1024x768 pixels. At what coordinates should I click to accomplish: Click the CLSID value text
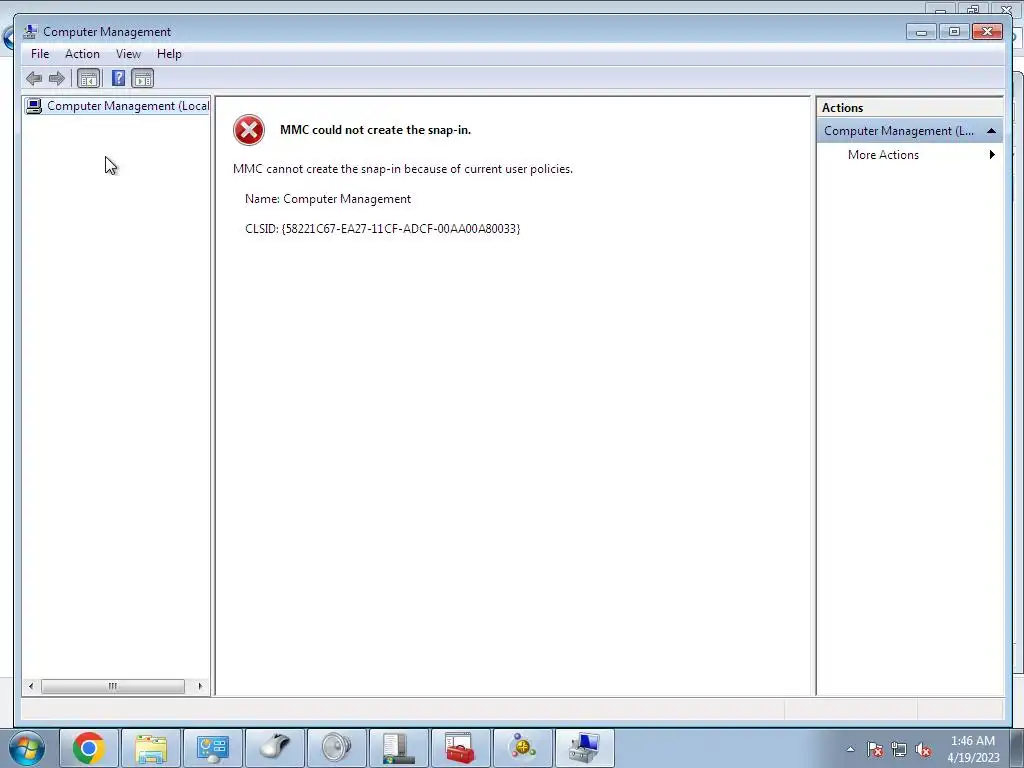pyautogui.click(x=401, y=229)
